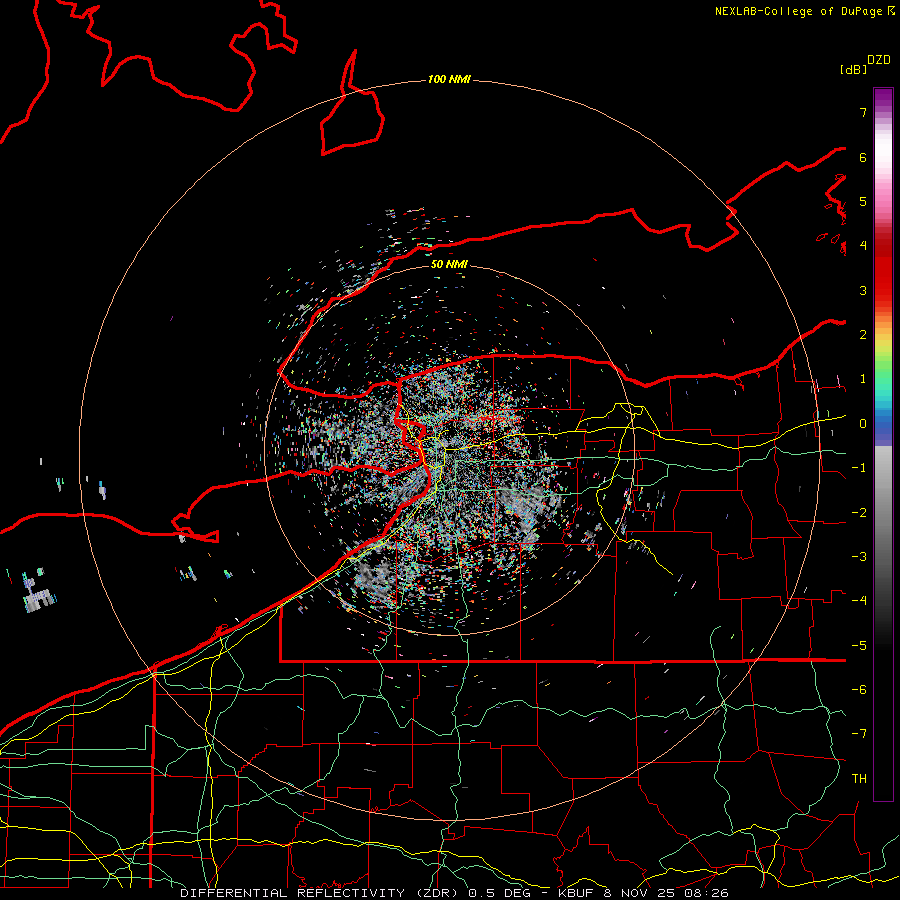Viewport: 900px width, 900px height.
Task: Click the -5 value on color scale
Action: pyautogui.click(x=859, y=646)
